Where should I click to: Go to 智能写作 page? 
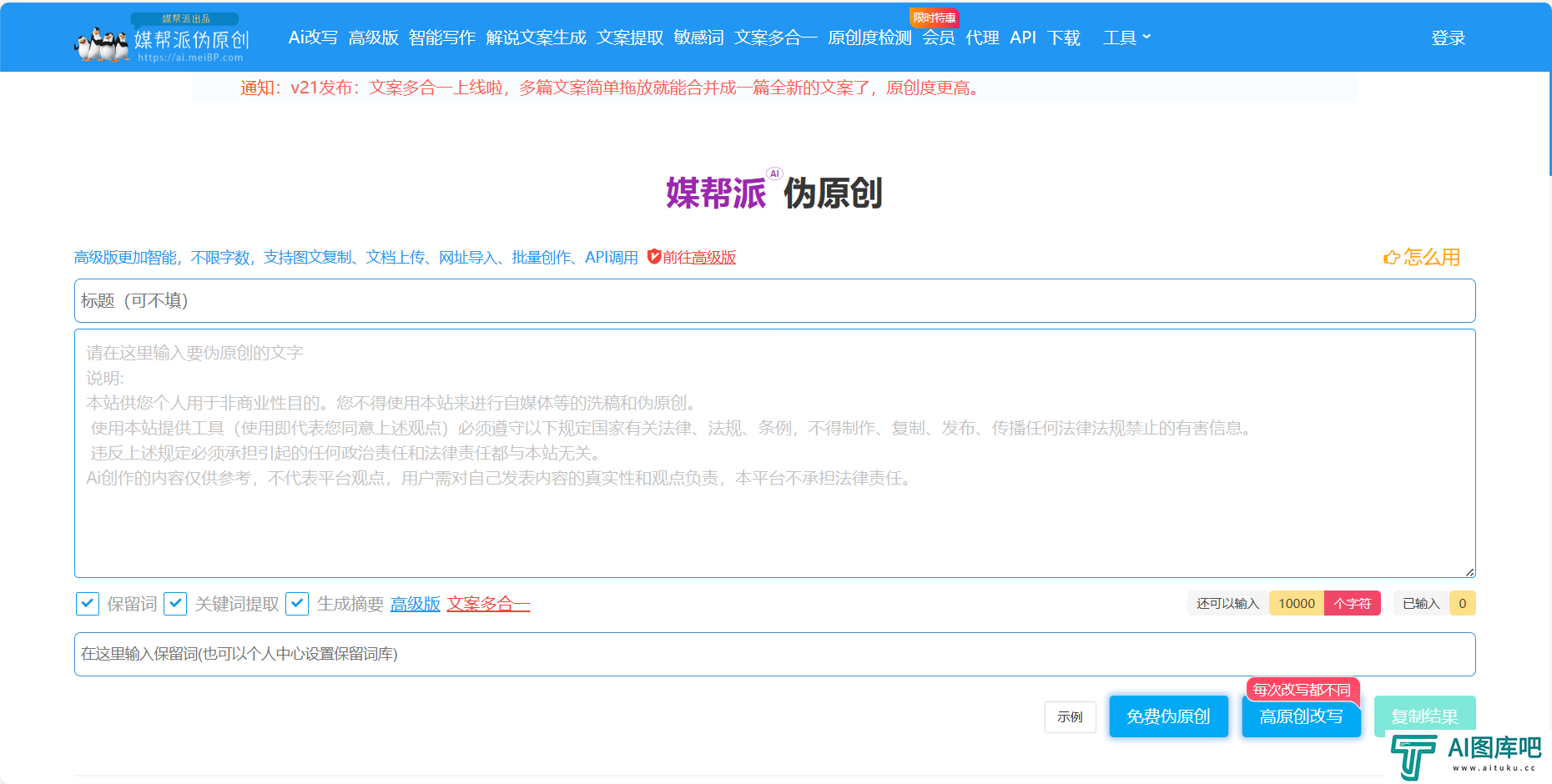(x=441, y=38)
